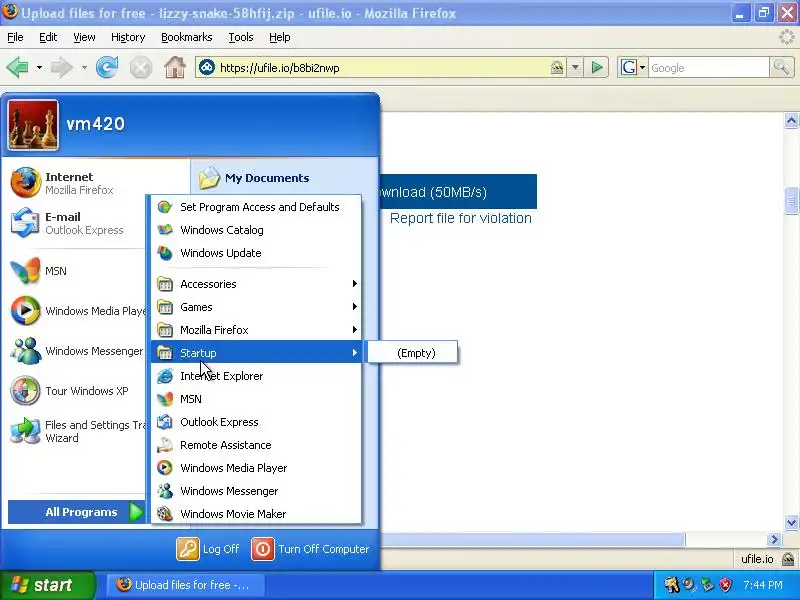The height and width of the screenshot is (600, 800).
Task: Click the URL address field
Action: [x=383, y=67]
